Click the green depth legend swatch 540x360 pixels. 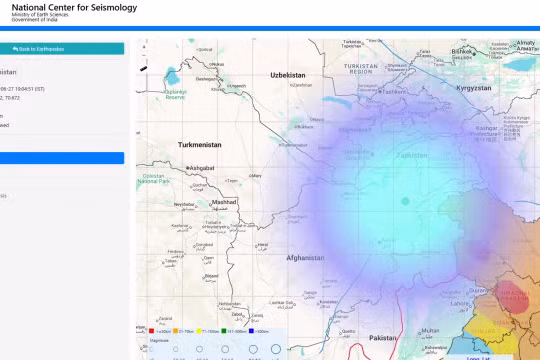click(x=224, y=331)
